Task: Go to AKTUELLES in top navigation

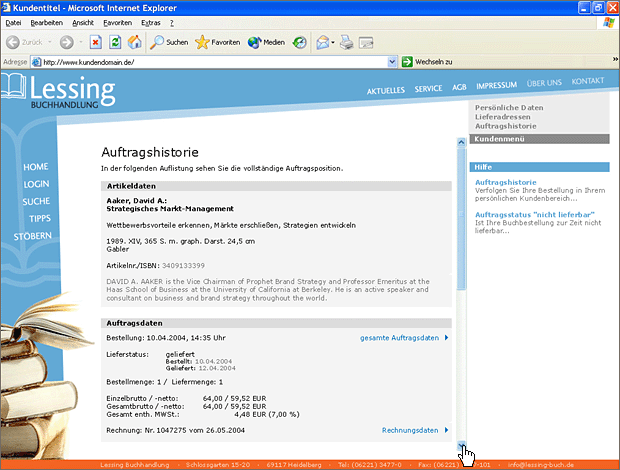Action: click(386, 91)
